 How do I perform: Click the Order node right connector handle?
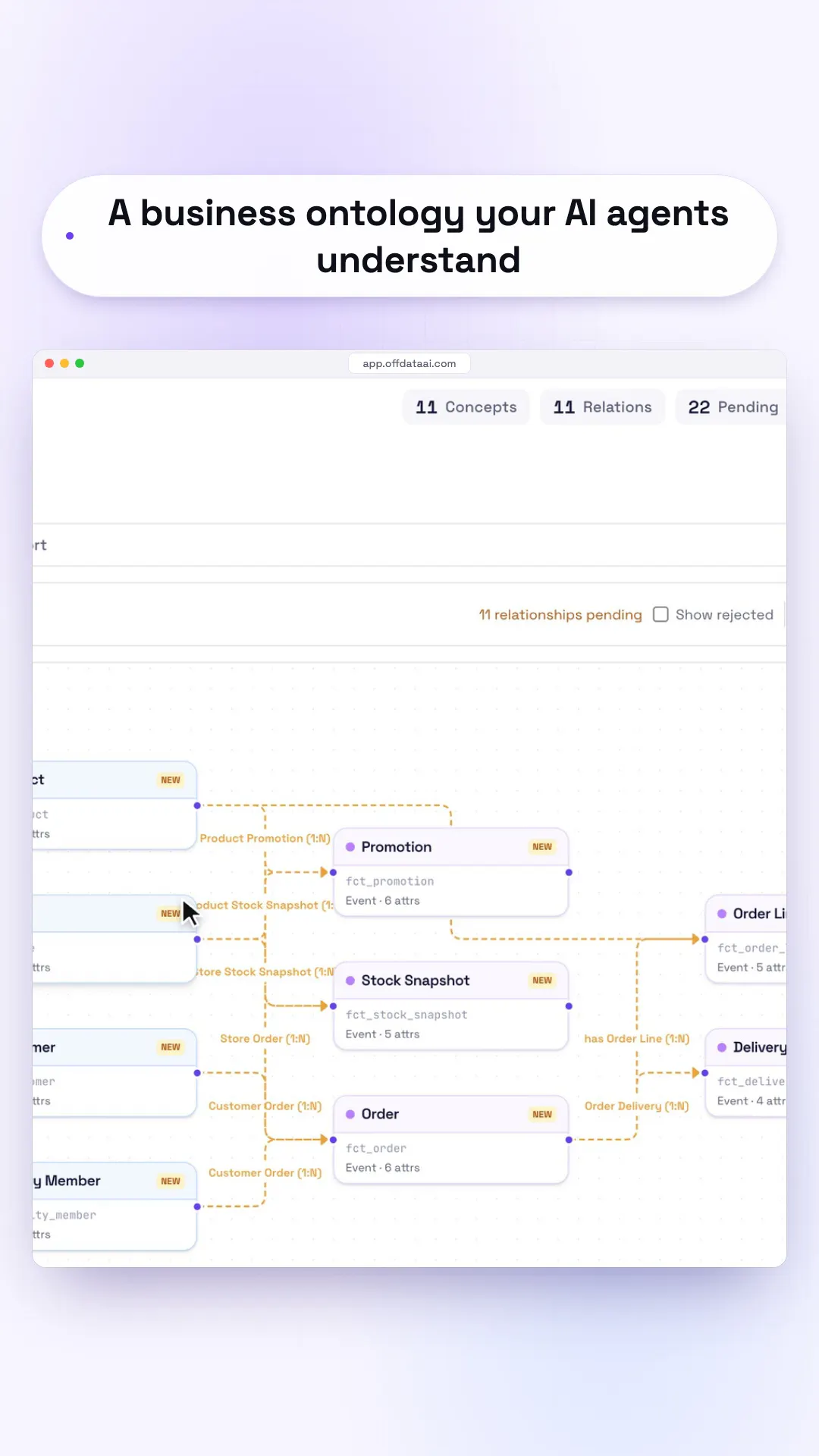(569, 1139)
